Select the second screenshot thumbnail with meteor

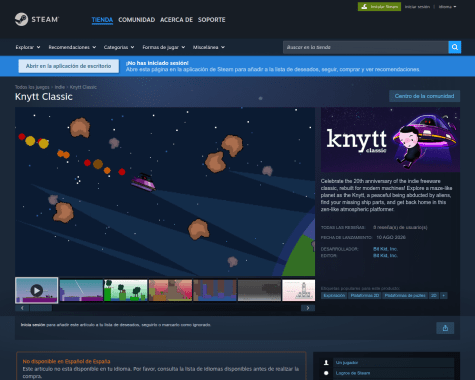(x=81, y=290)
